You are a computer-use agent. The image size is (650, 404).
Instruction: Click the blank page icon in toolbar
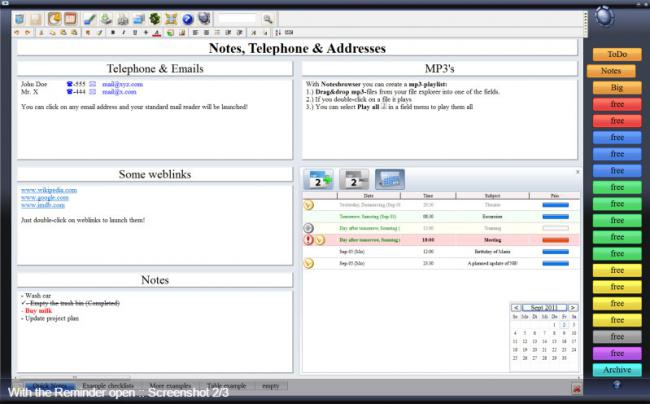(x=36, y=19)
